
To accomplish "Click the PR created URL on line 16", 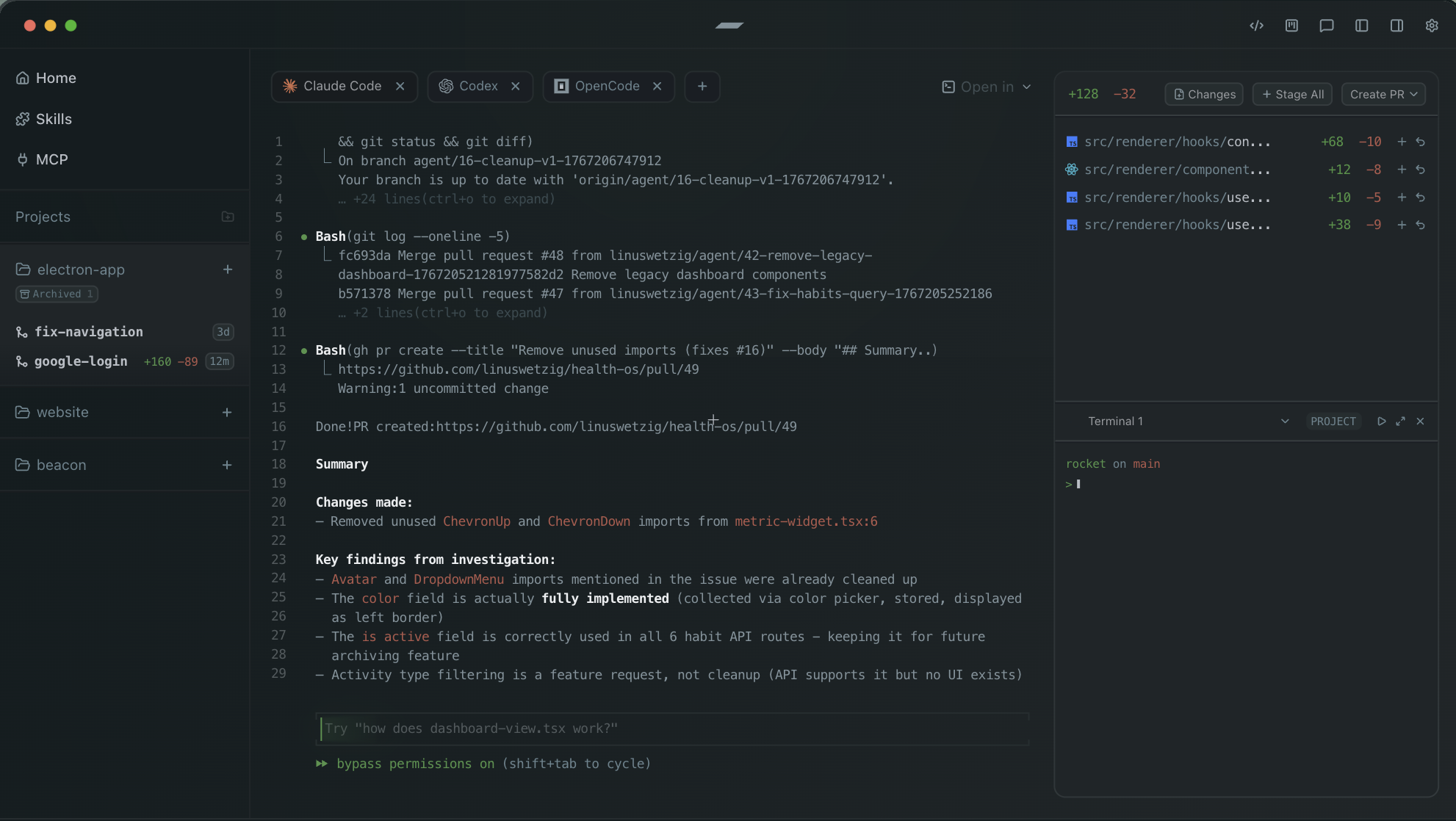I will click(x=616, y=427).
